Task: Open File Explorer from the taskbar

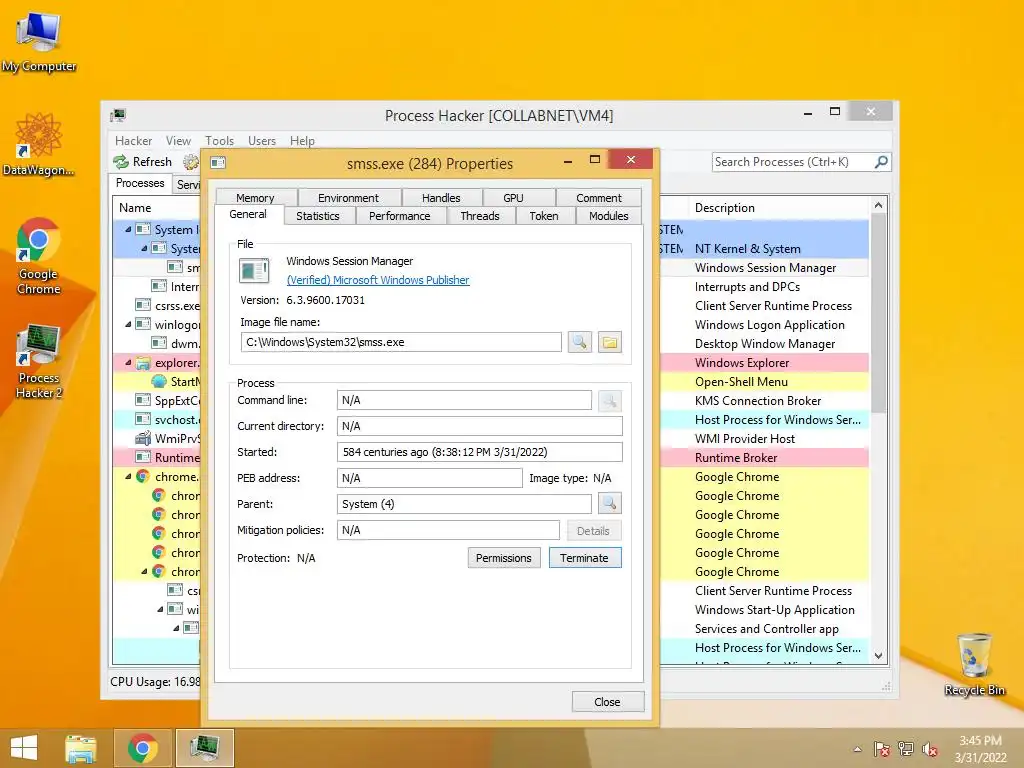Action: click(81, 748)
